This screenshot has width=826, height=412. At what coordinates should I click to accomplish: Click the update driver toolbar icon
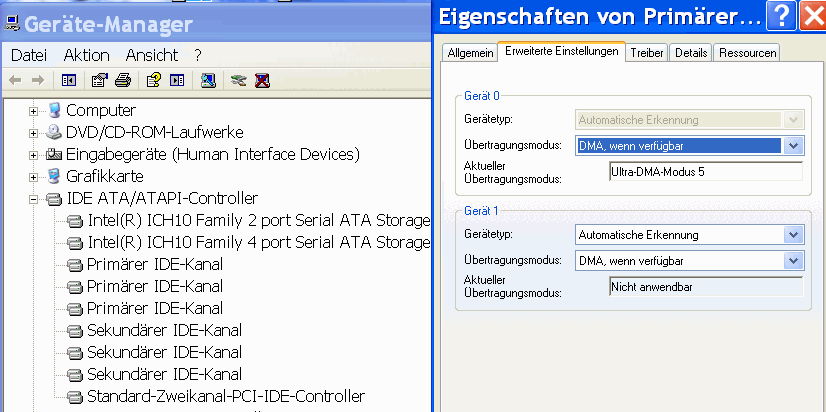239,80
